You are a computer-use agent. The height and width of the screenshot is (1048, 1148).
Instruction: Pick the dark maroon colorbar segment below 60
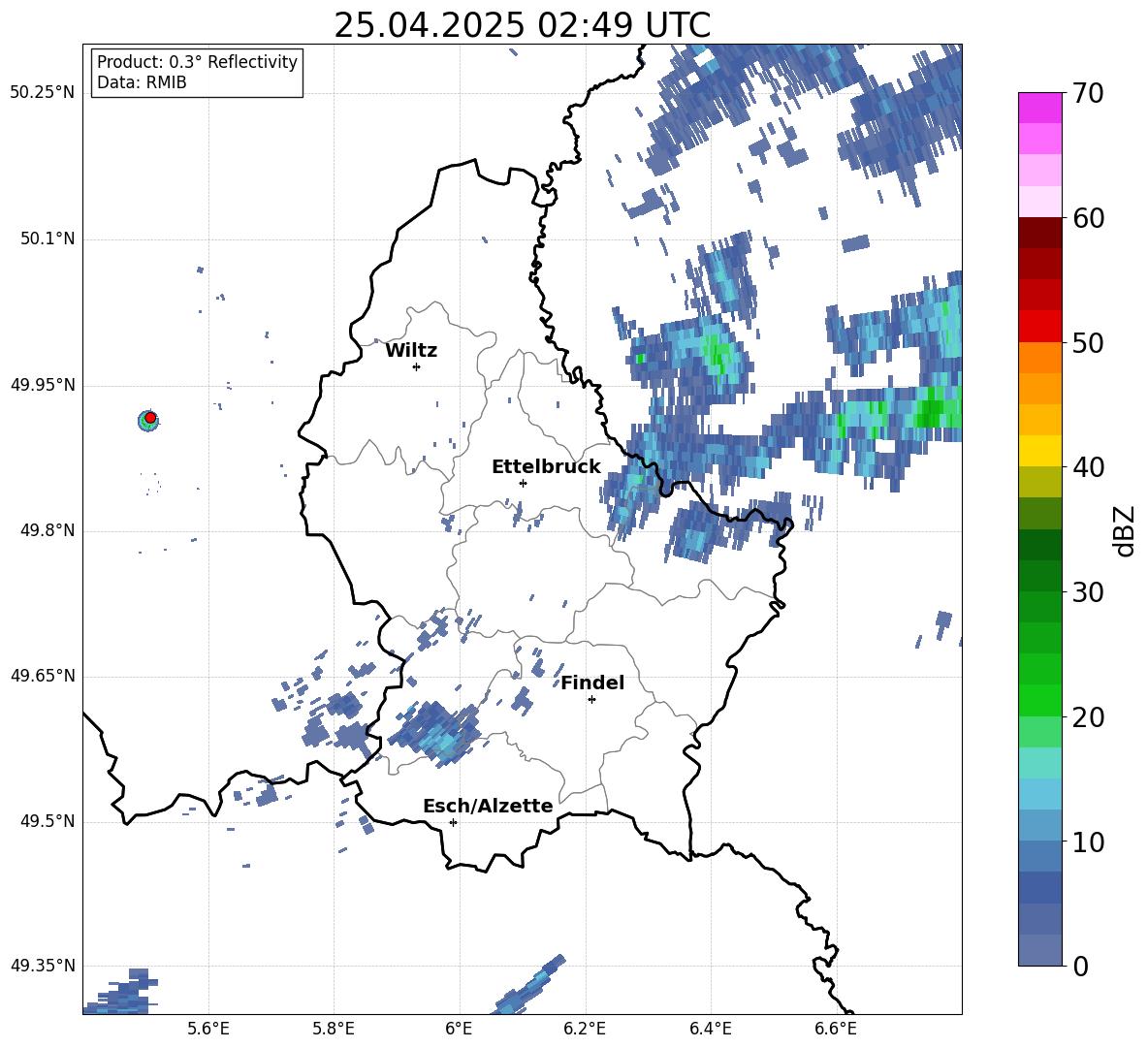(x=1039, y=233)
